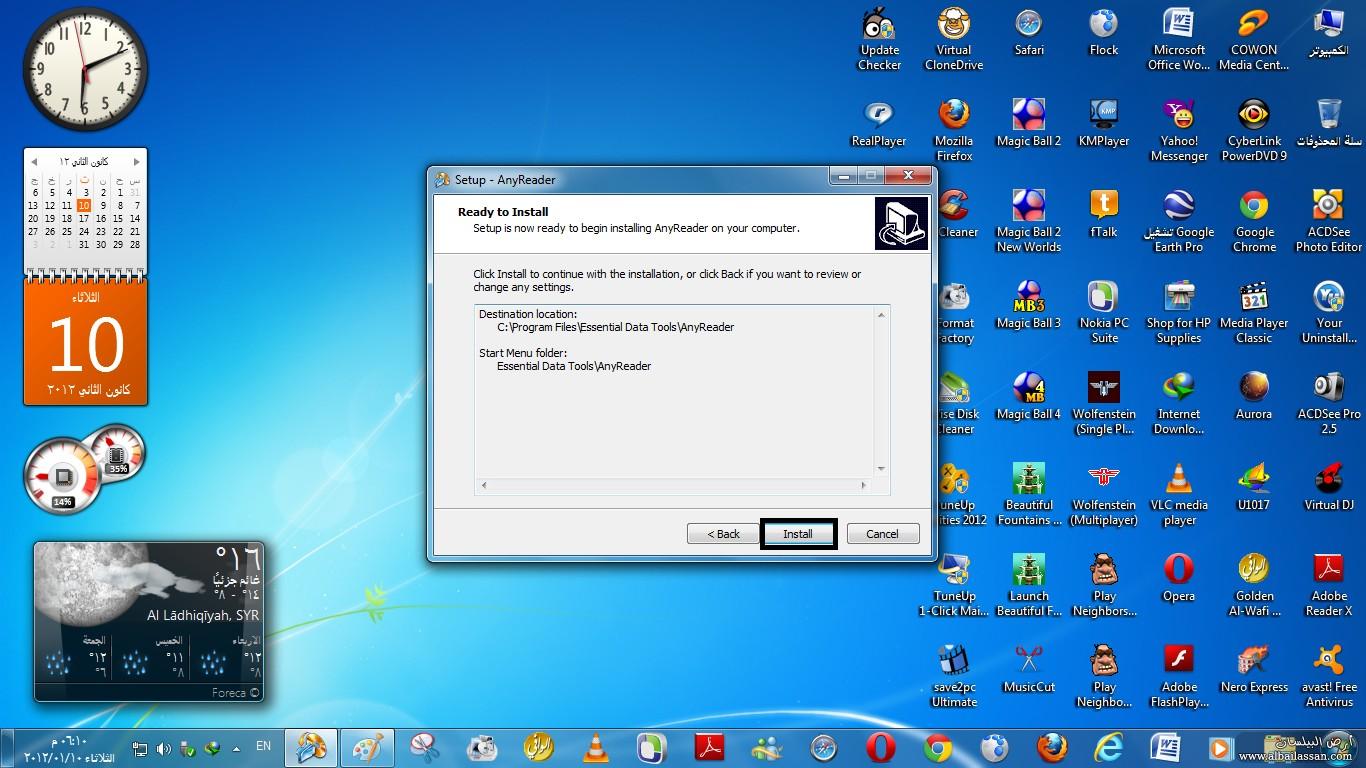Select the ACDSee Photo Editor desktop icon
The width and height of the screenshot is (1366, 768).
point(1329,222)
